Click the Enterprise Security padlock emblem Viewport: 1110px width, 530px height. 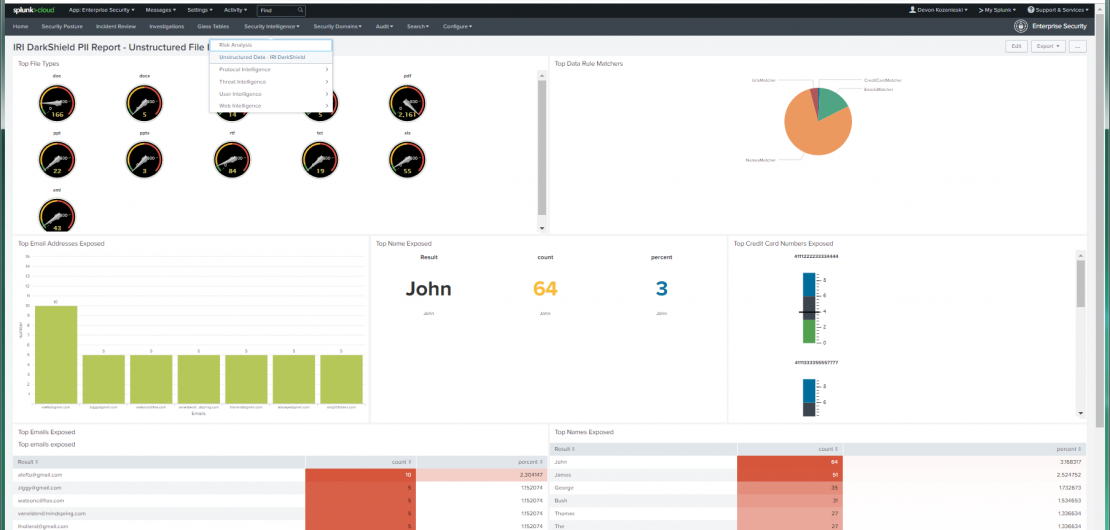pyautogui.click(x=1021, y=26)
